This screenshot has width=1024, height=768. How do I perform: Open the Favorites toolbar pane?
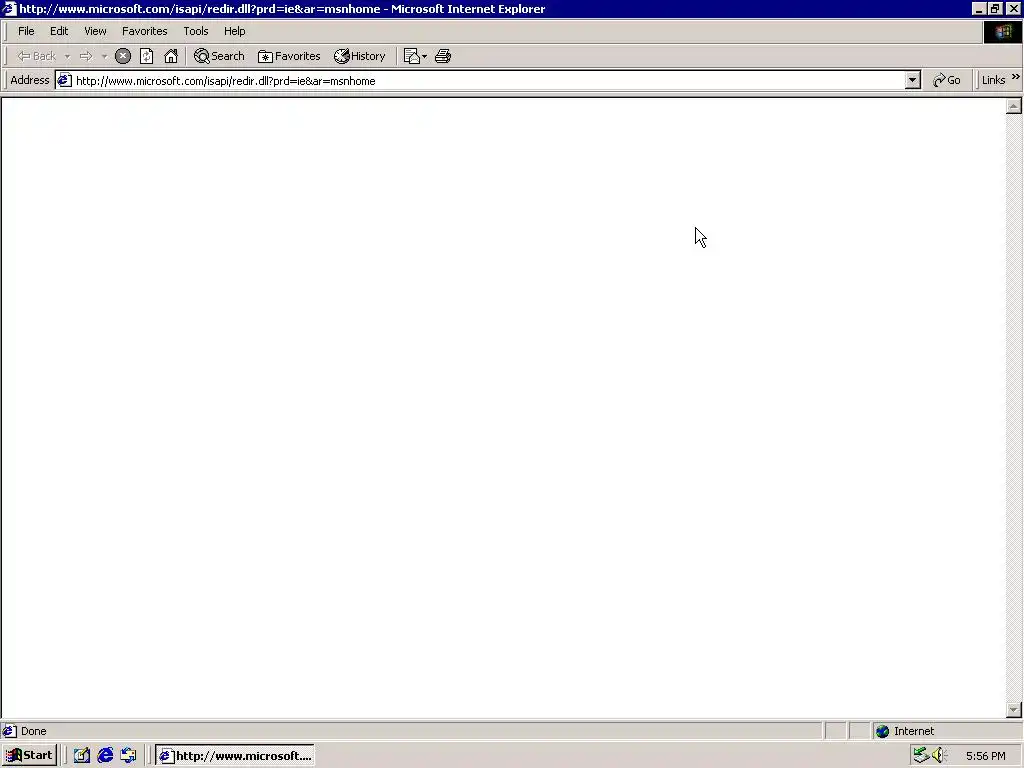coord(289,56)
